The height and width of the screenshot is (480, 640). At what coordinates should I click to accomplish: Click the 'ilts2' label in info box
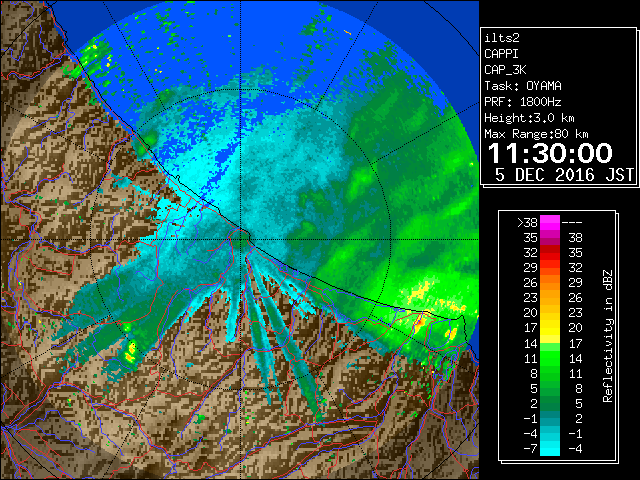tap(502, 38)
